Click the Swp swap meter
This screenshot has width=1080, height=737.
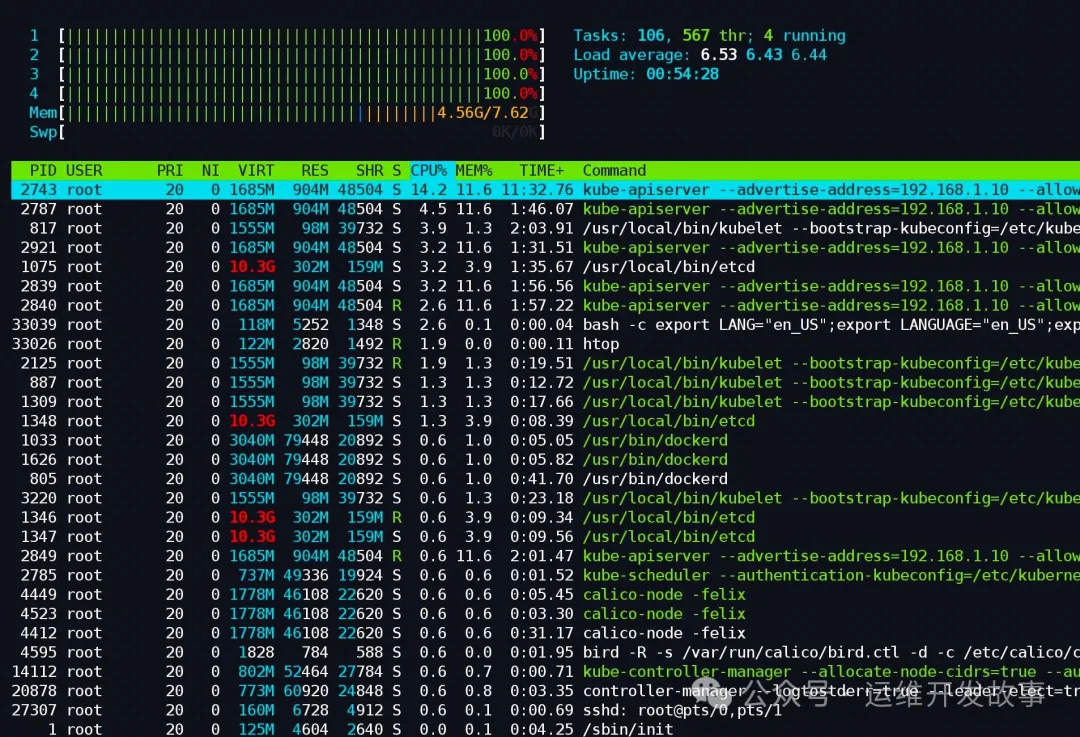(300, 132)
